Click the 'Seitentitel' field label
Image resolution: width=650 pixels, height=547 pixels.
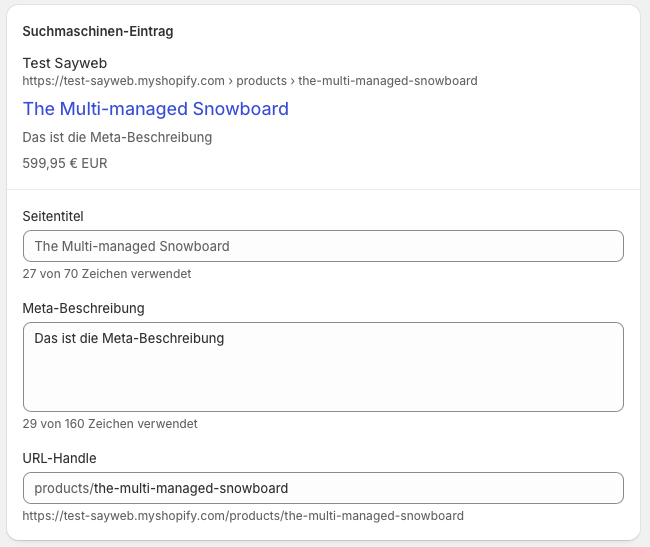point(55,216)
